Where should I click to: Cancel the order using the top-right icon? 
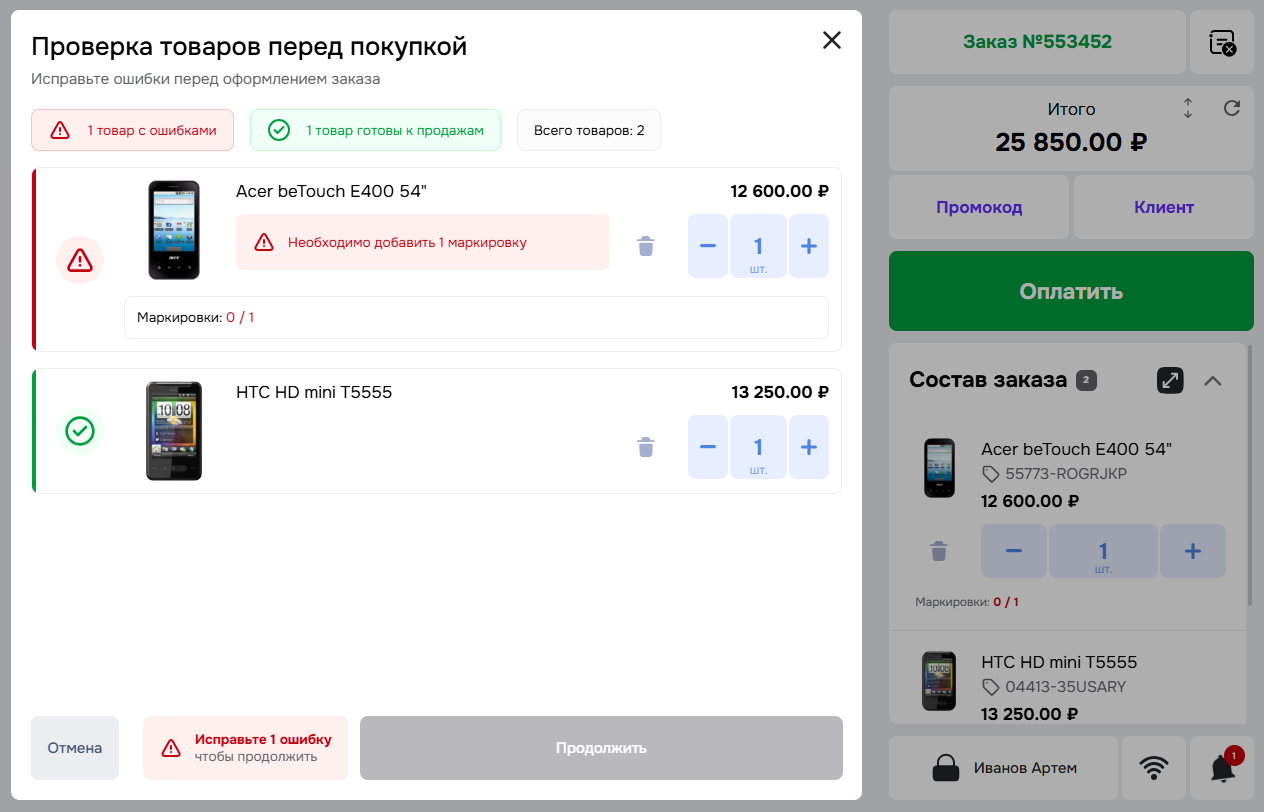click(1222, 42)
